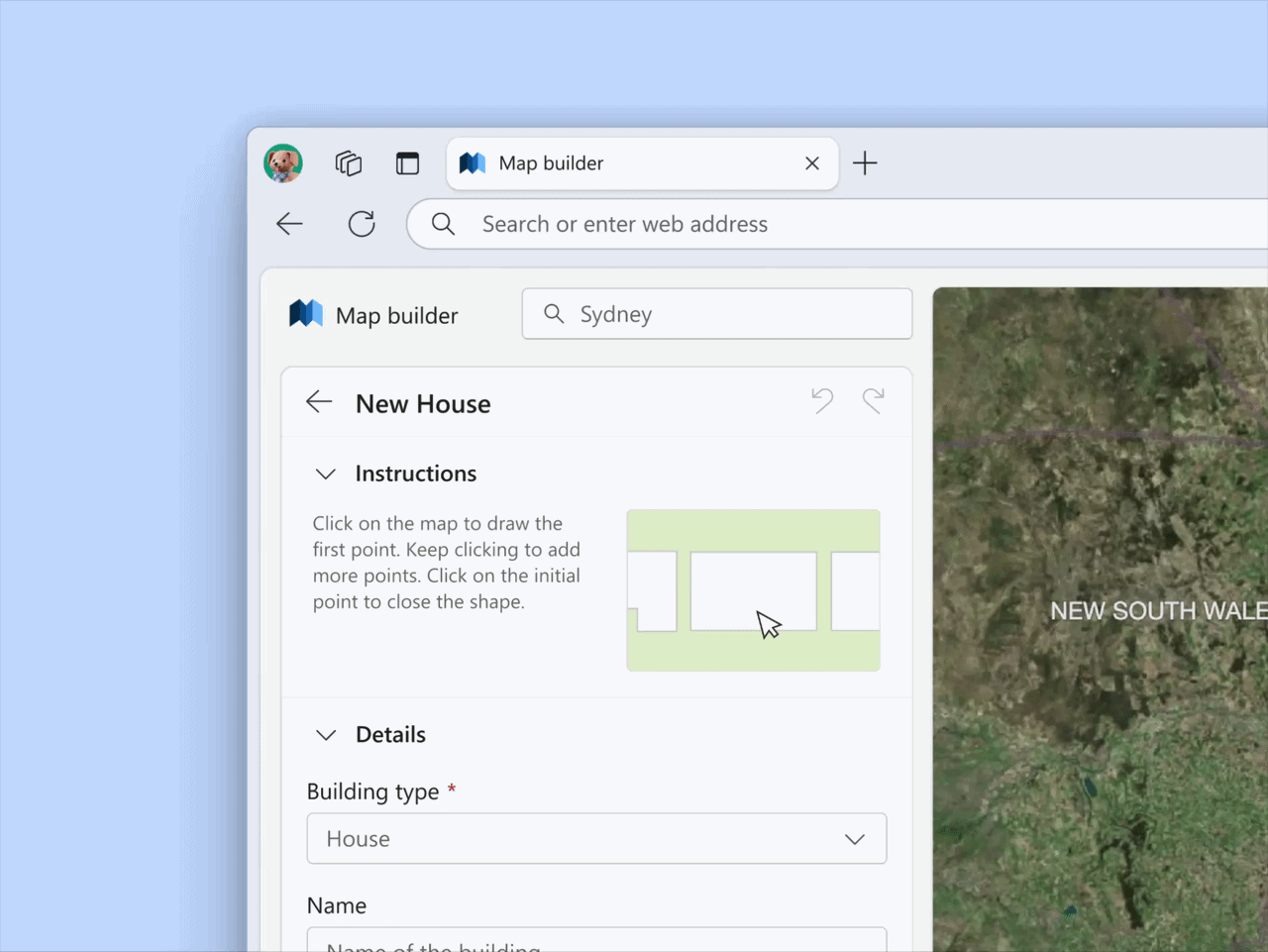Select the Map builder browser tab
The height and width of the screenshot is (952, 1268).
[x=642, y=163]
